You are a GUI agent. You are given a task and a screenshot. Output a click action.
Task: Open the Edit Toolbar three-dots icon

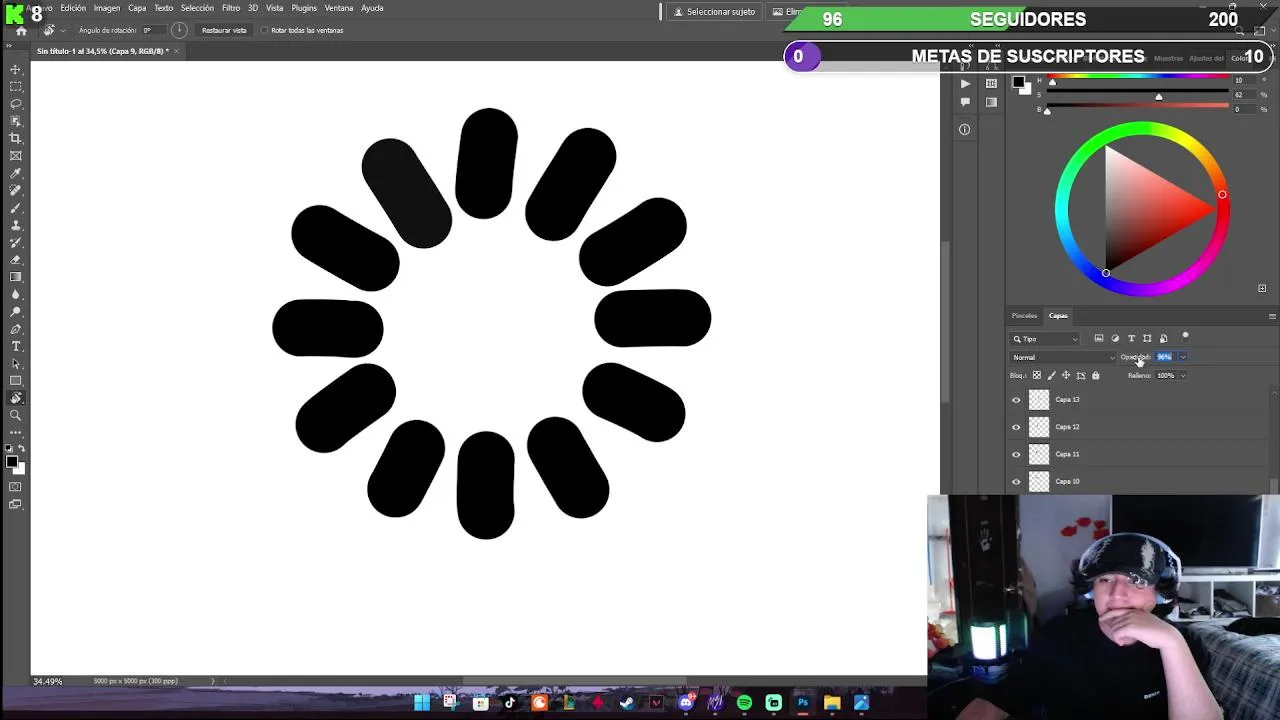(x=16, y=432)
